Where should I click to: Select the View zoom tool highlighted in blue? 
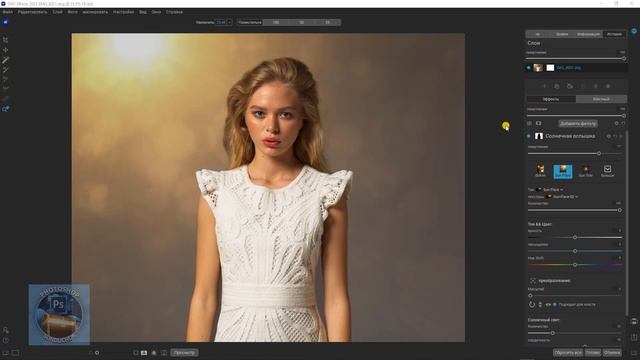point(5,109)
